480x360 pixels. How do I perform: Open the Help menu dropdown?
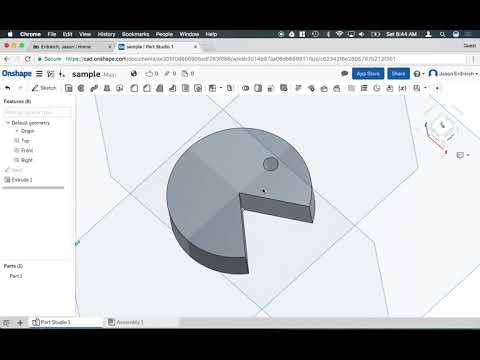pyautogui.click(x=419, y=74)
